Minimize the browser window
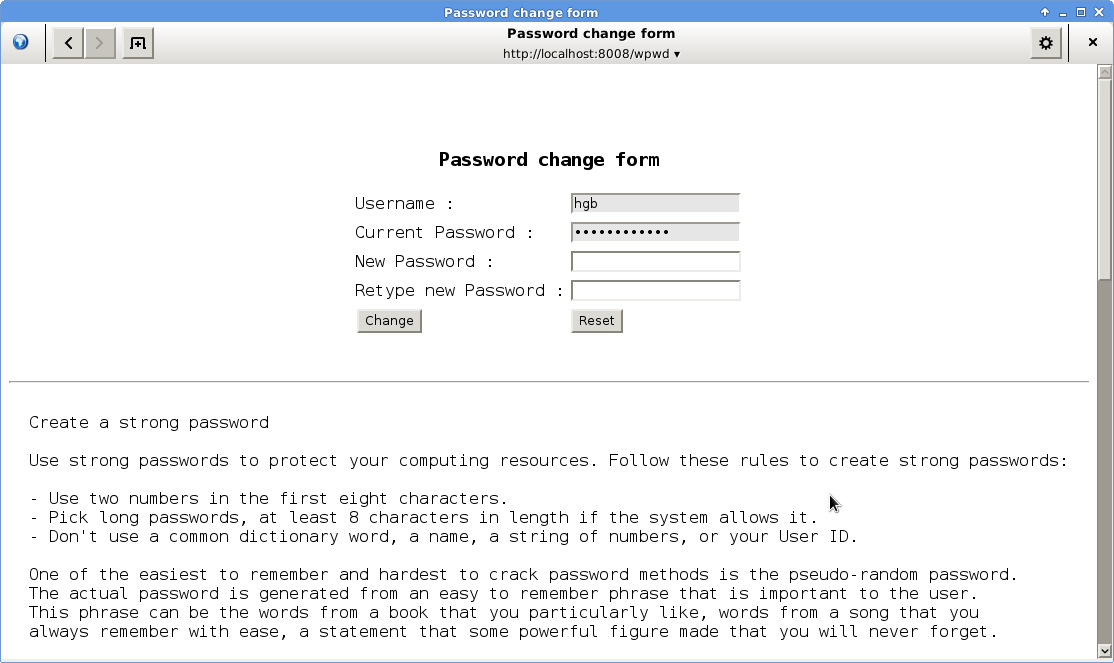This screenshot has width=1114, height=663. click(x=1062, y=12)
